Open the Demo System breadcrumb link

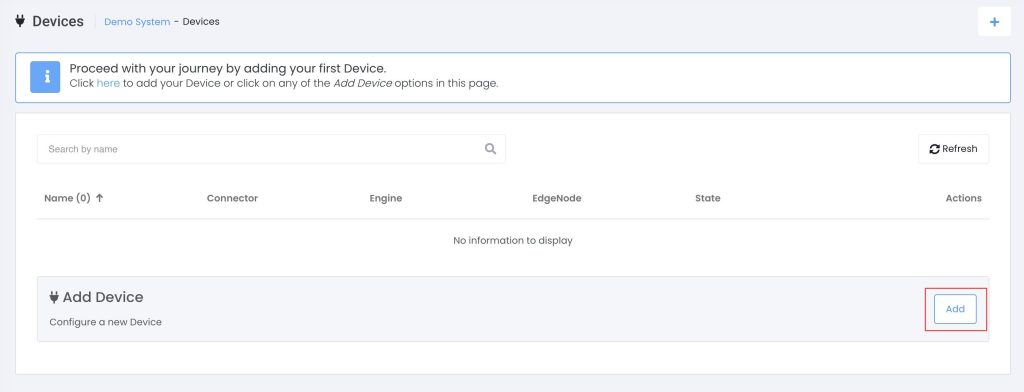tap(137, 22)
